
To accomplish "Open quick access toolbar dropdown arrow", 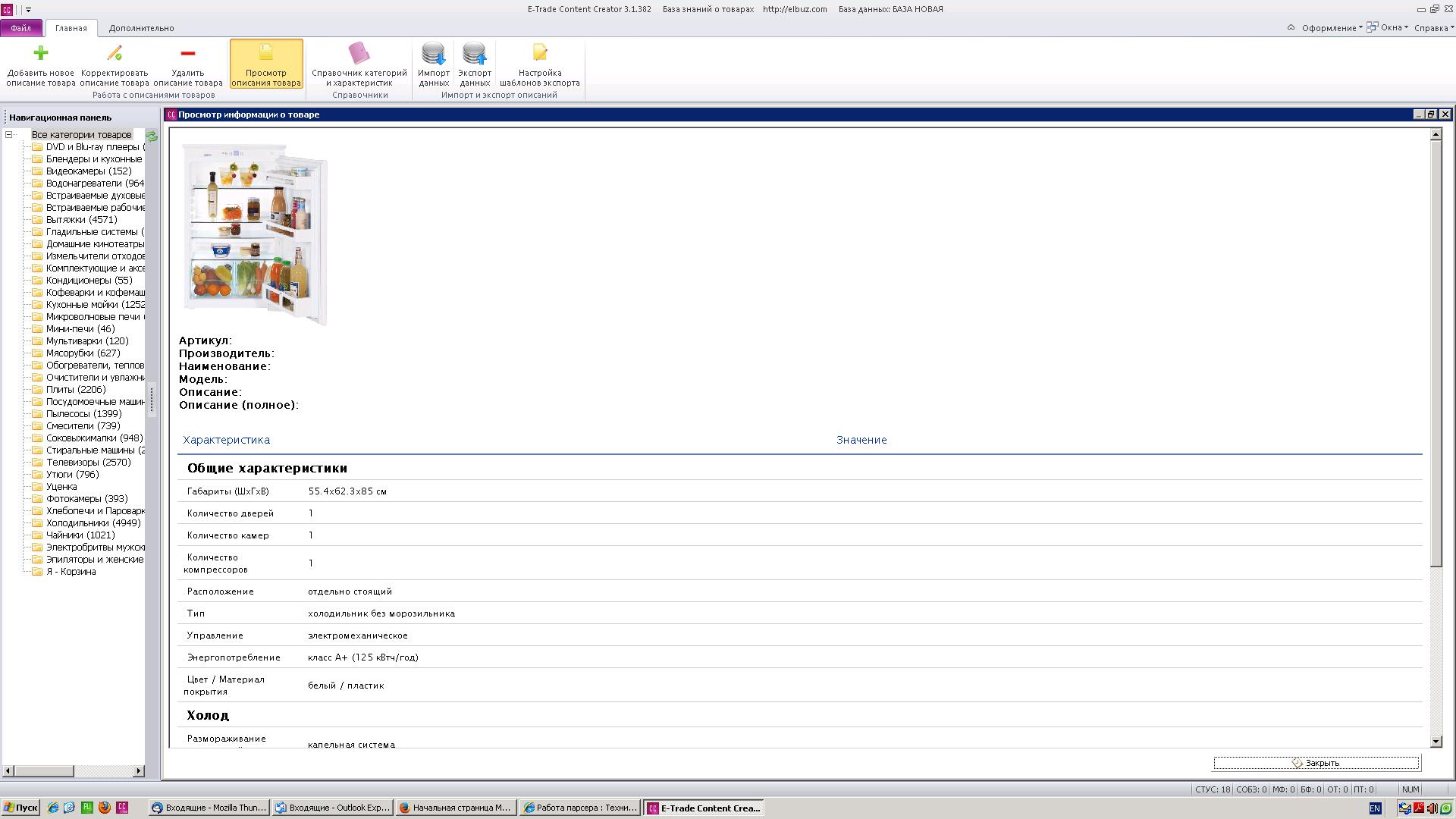I will click(28, 10).
